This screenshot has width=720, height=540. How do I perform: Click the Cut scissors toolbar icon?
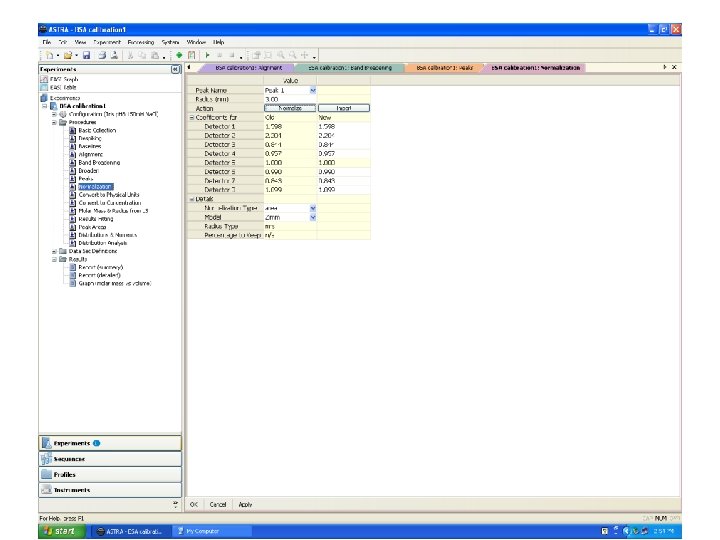pos(130,56)
